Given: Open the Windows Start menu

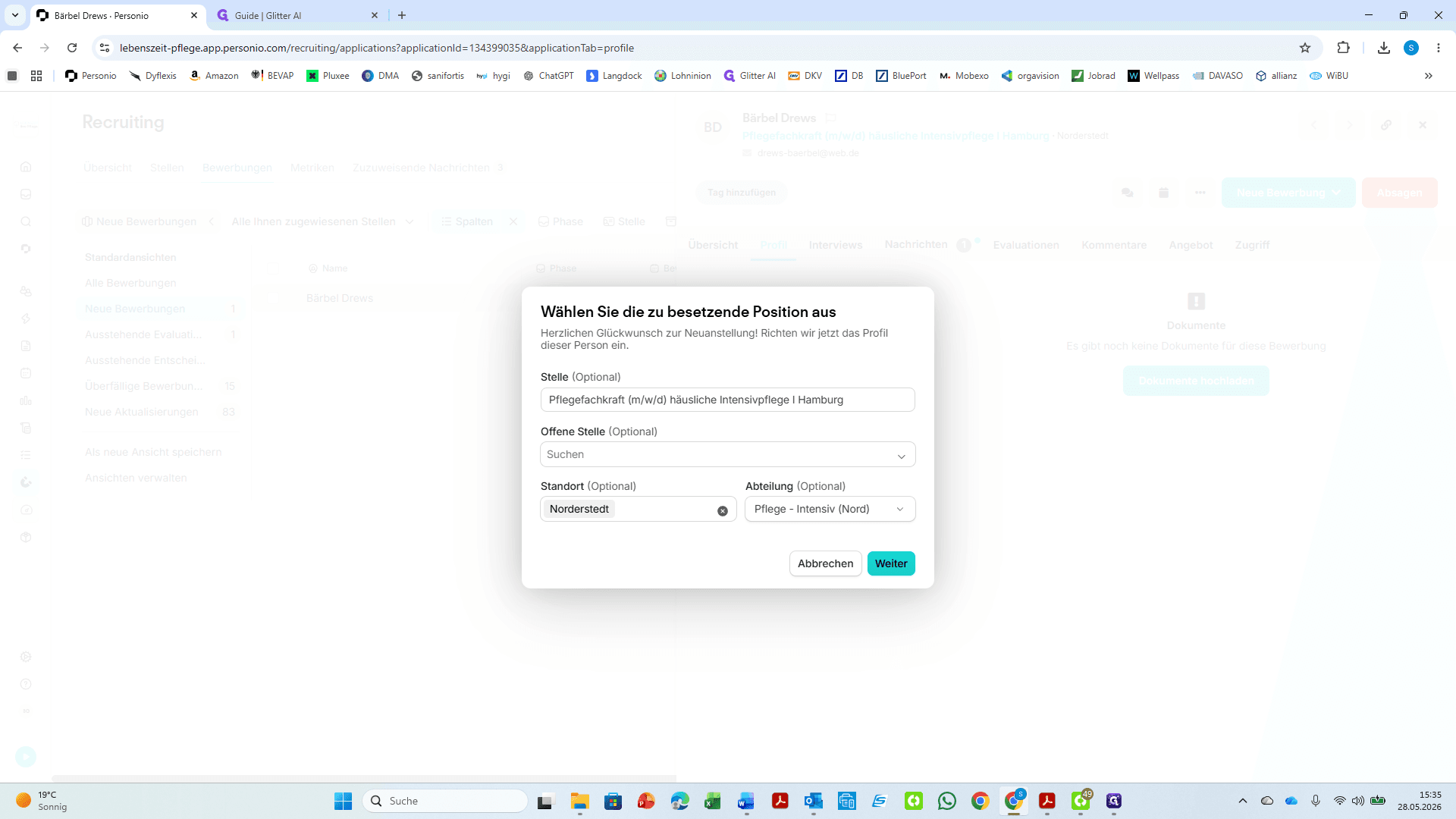Looking at the screenshot, I should coord(344,801).
